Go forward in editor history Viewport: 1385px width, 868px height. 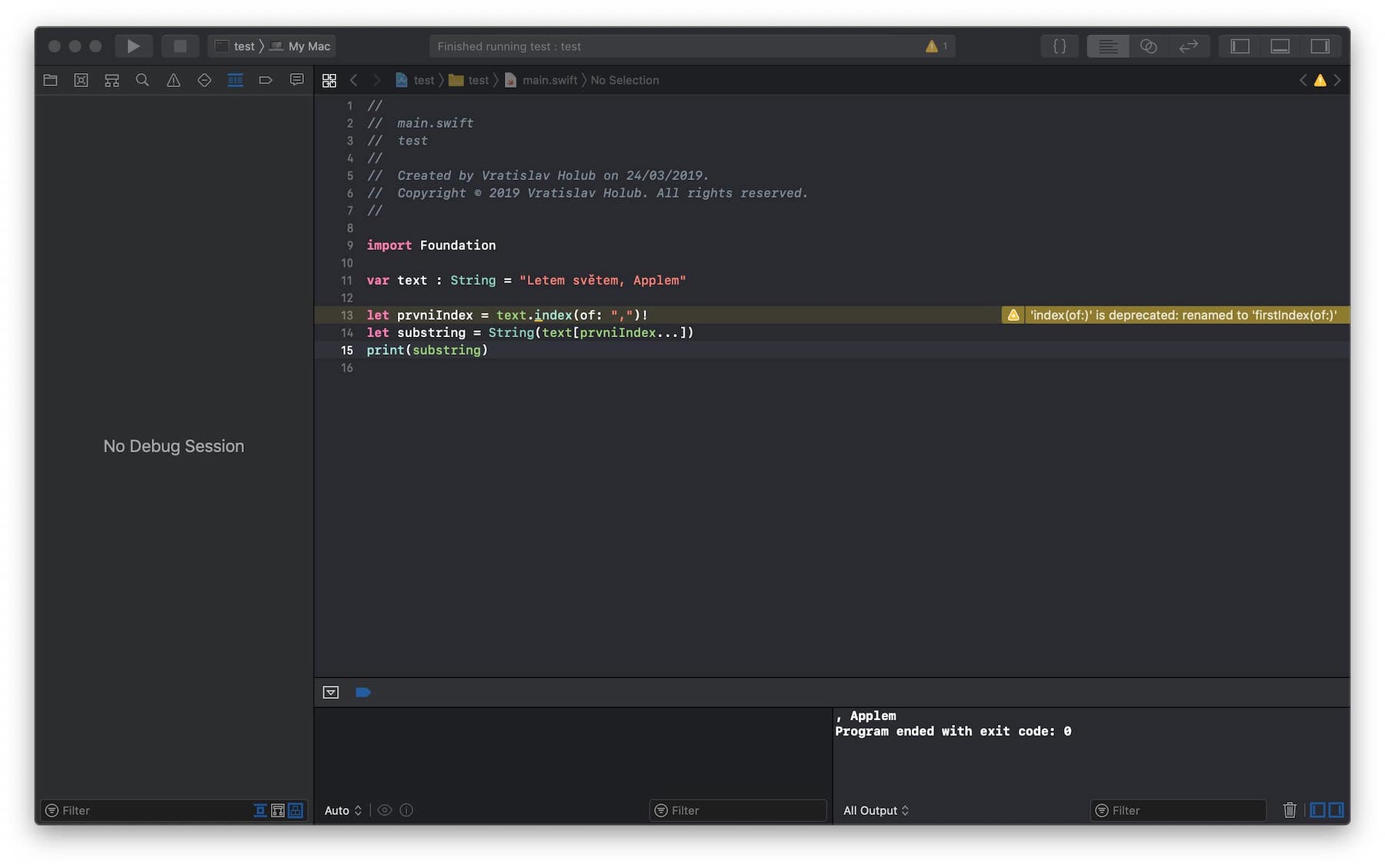point(377,80)
